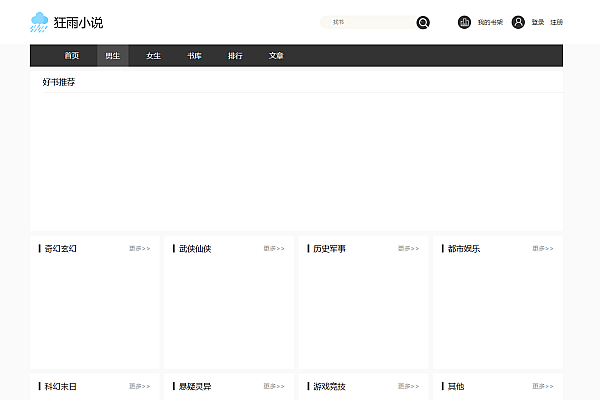Screen dimensions: 600x400
Task: Click the 狂雨小说 rain cloud logo
Action: pos(40,21)
